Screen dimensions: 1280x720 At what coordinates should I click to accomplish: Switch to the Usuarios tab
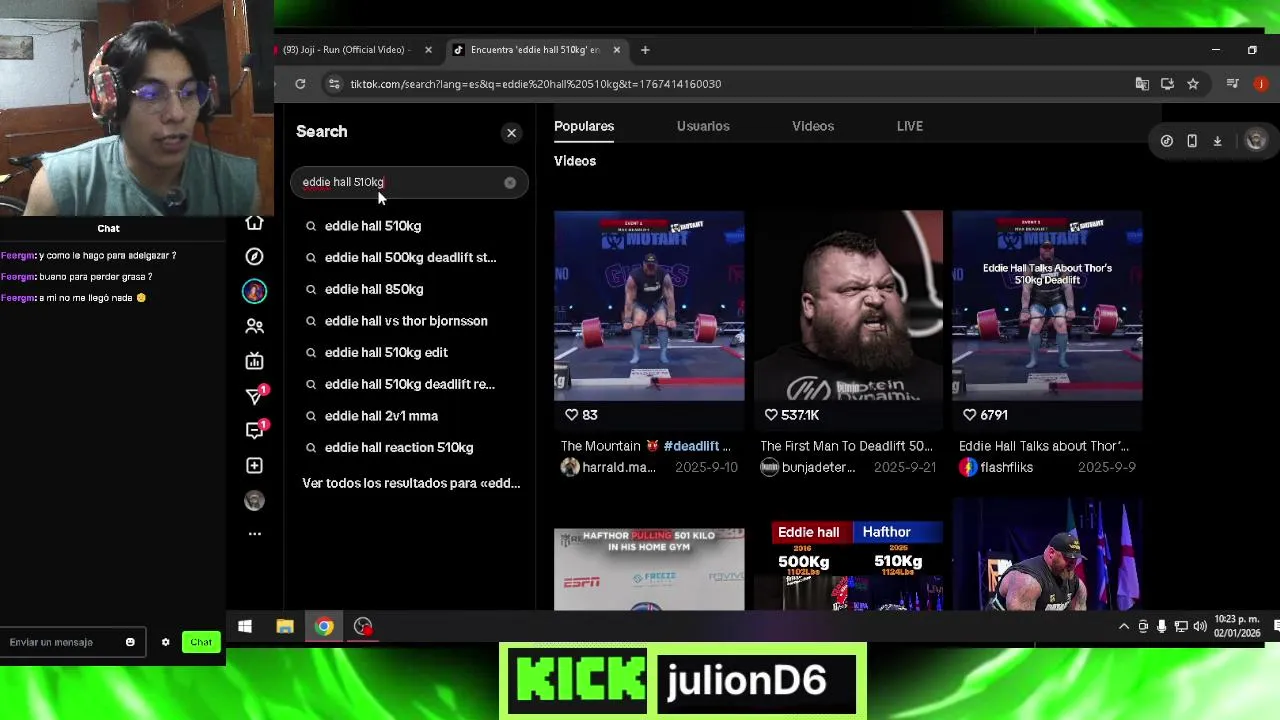703,126
